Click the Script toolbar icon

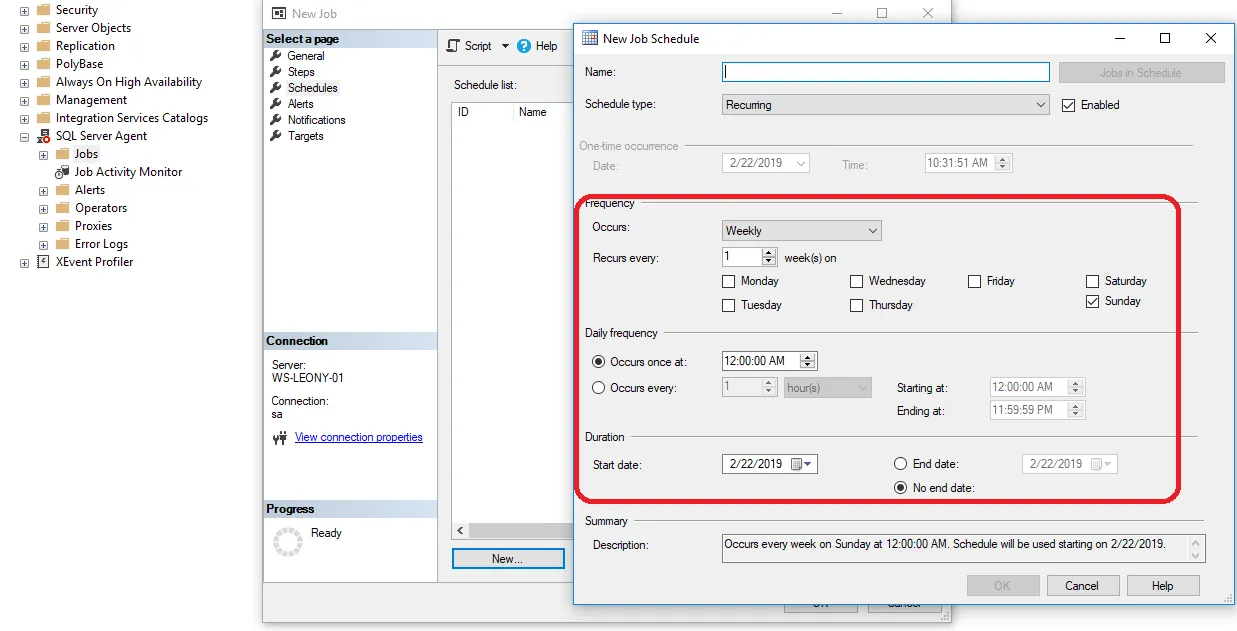[x=453, y=46]
